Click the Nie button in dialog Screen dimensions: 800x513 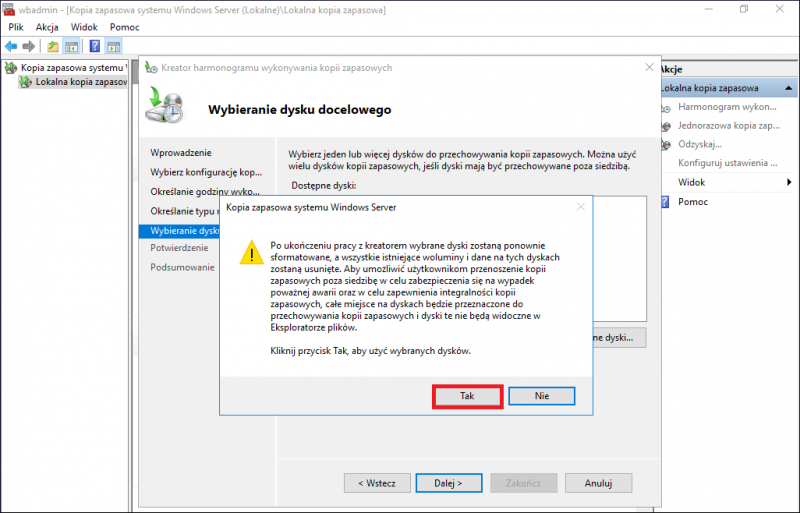541,396
